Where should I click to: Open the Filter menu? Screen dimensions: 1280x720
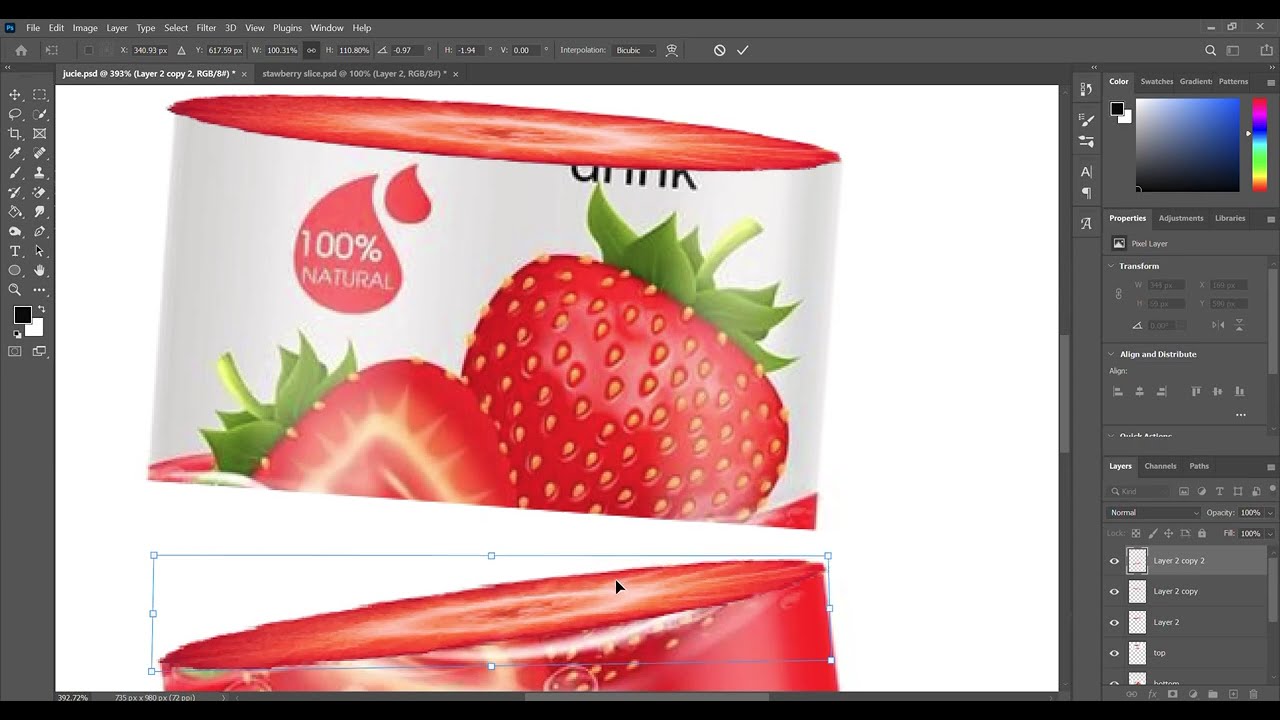[x=206, y=28]
